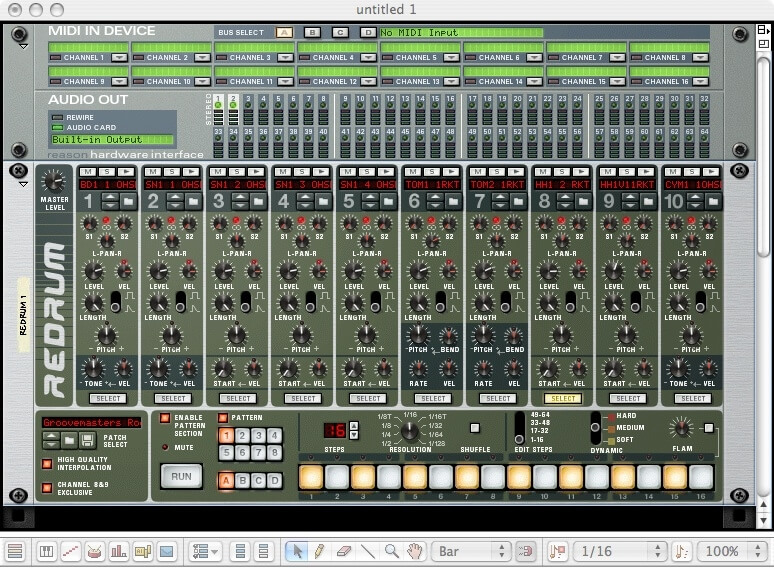Image resolution: width=774 pixels, height=568 pixels.
Task: Select Bus A in Bus Select
Action: (x=284, y=33)
